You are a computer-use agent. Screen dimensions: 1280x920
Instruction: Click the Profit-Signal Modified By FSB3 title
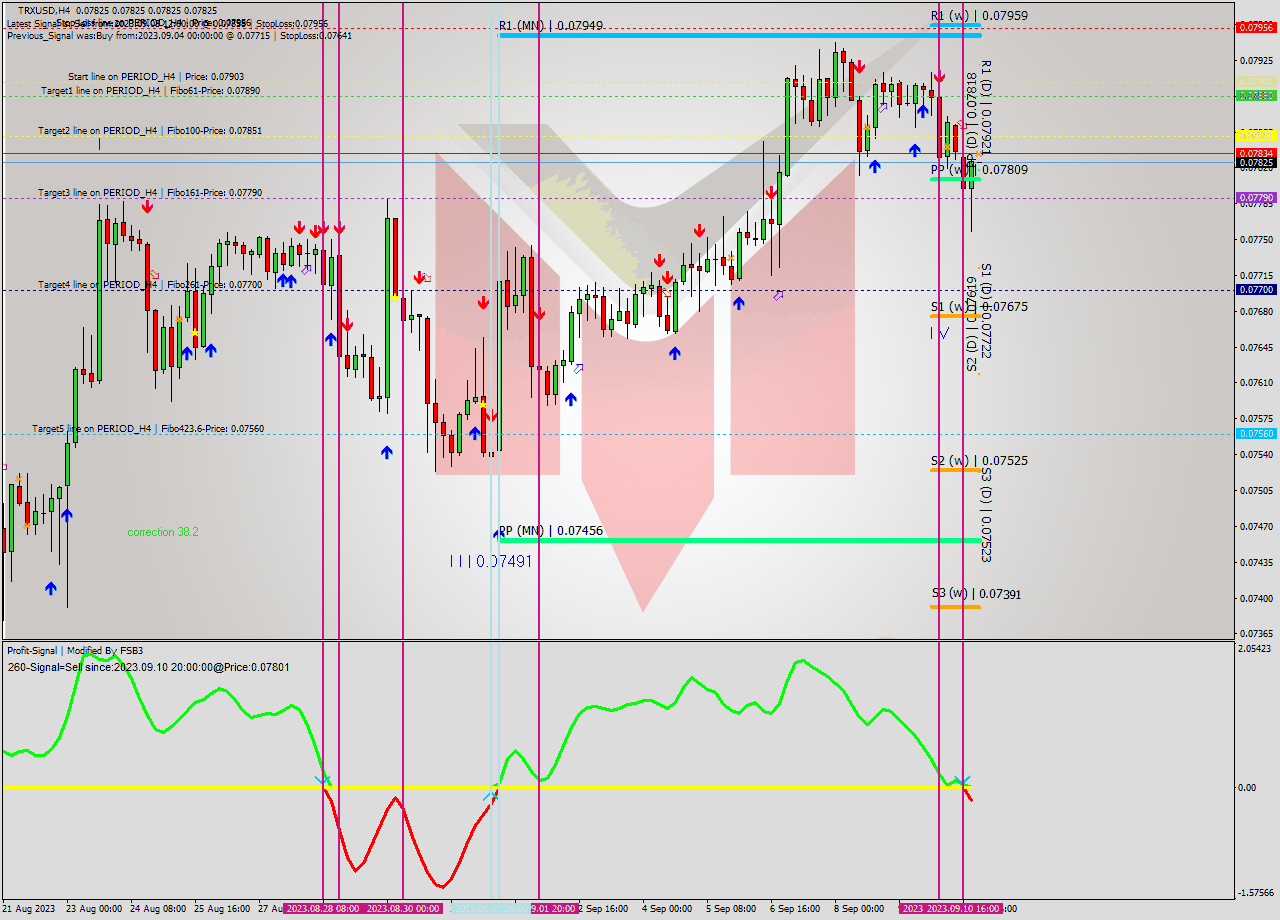pyautogui.click(x=75, y=650)
